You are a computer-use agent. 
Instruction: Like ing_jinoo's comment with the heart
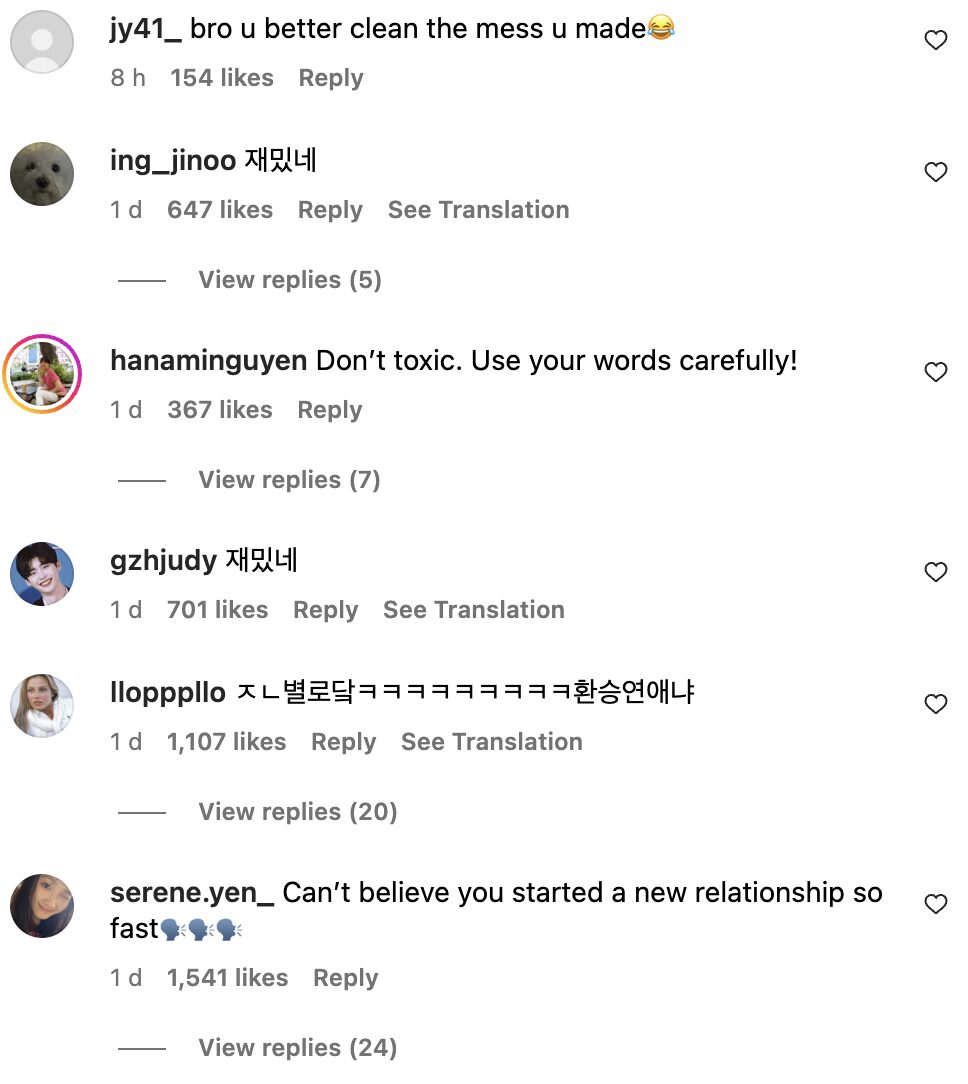(935, 173)
